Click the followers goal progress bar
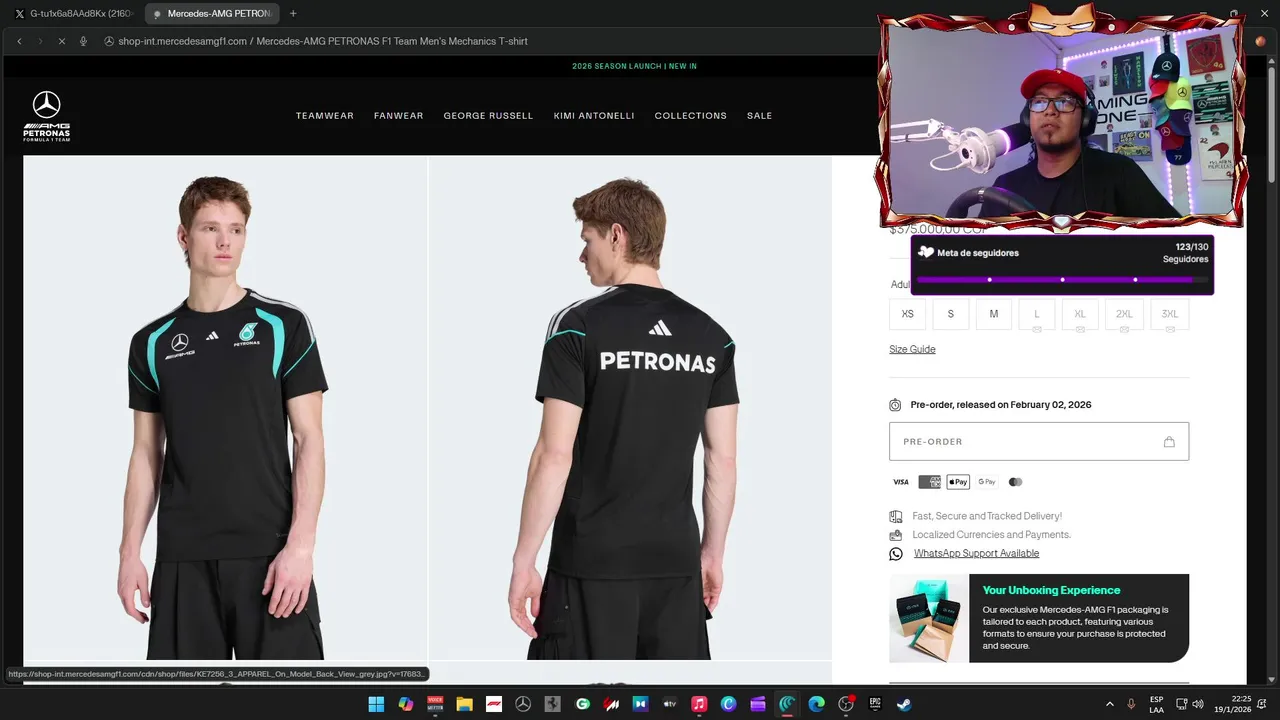This screenshot has width=1280, height=720. [1062, 280]
